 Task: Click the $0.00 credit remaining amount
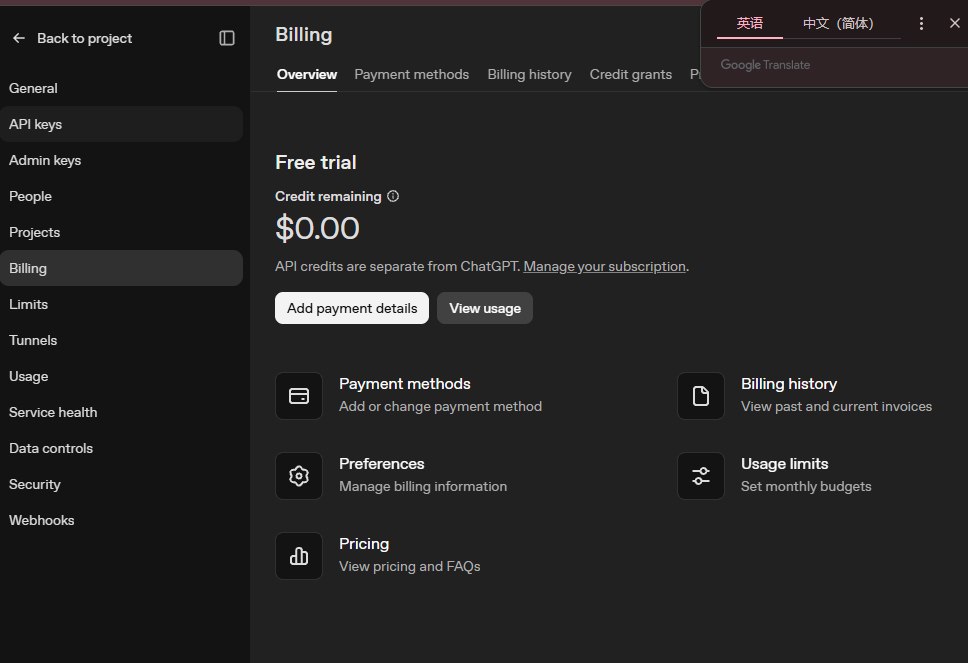(317, 228)
